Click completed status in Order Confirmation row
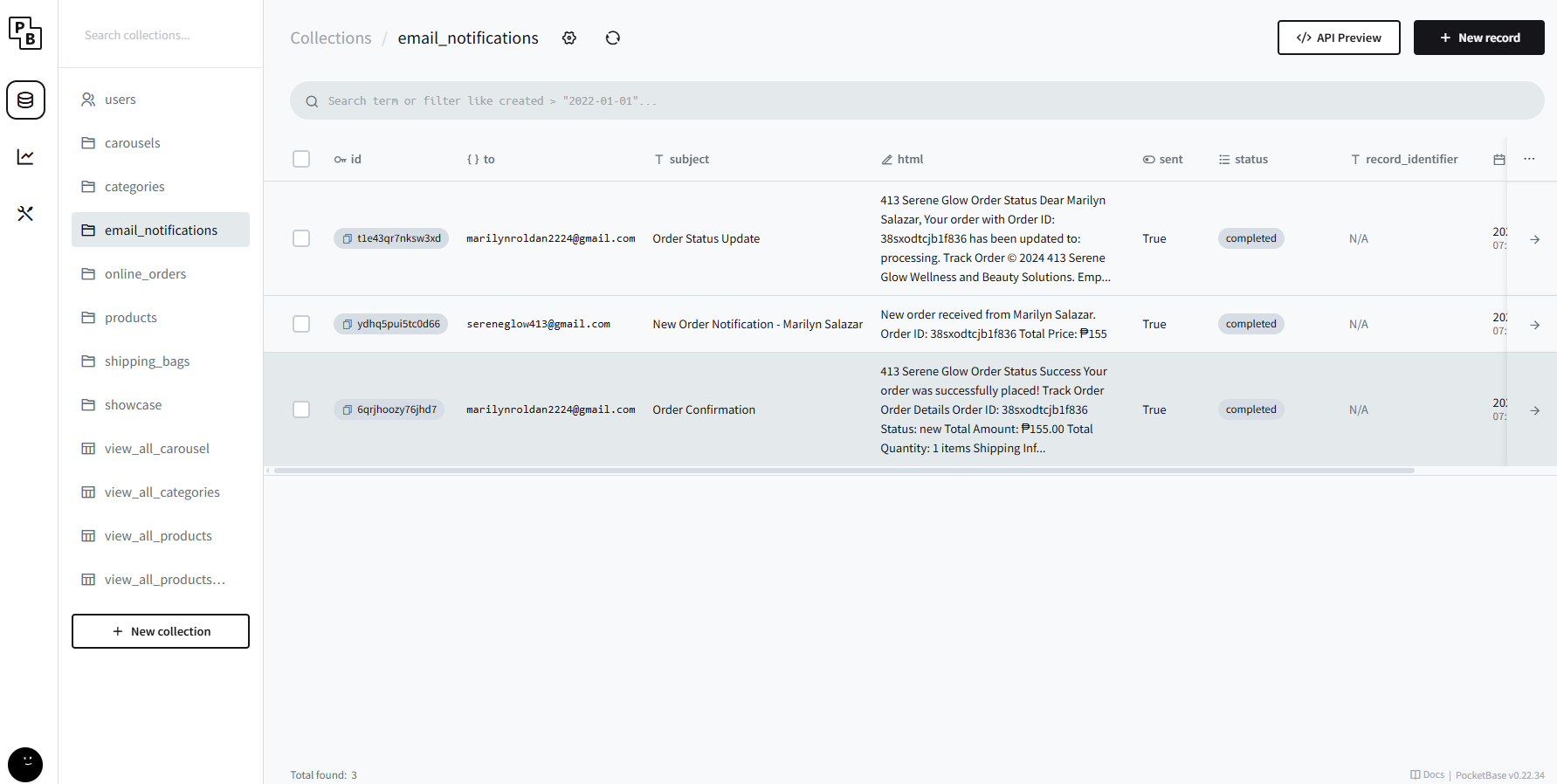The image size is (1557, 784). tap(1251, 409)
